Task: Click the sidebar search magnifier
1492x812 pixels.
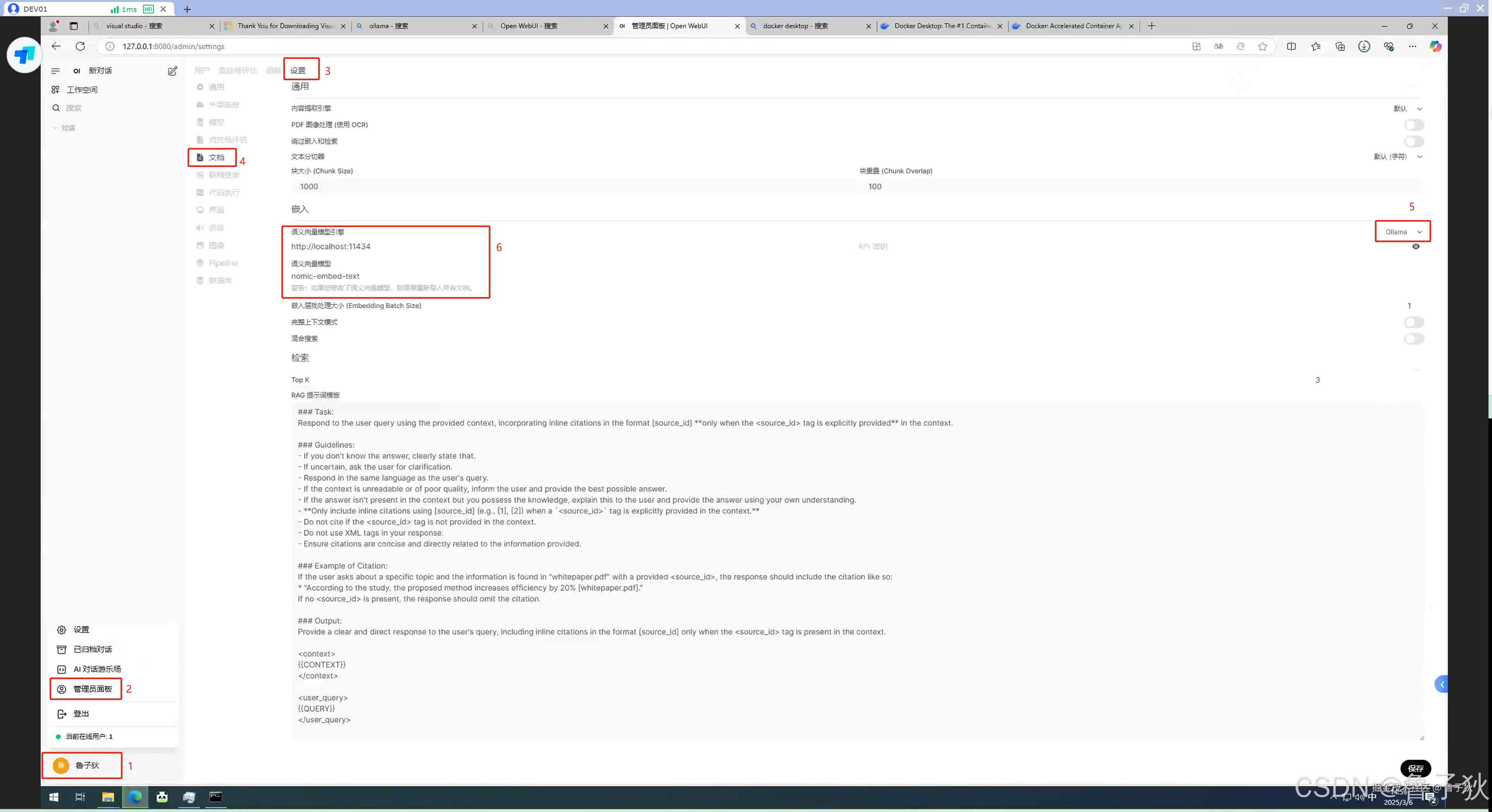Action: (56, 108)
